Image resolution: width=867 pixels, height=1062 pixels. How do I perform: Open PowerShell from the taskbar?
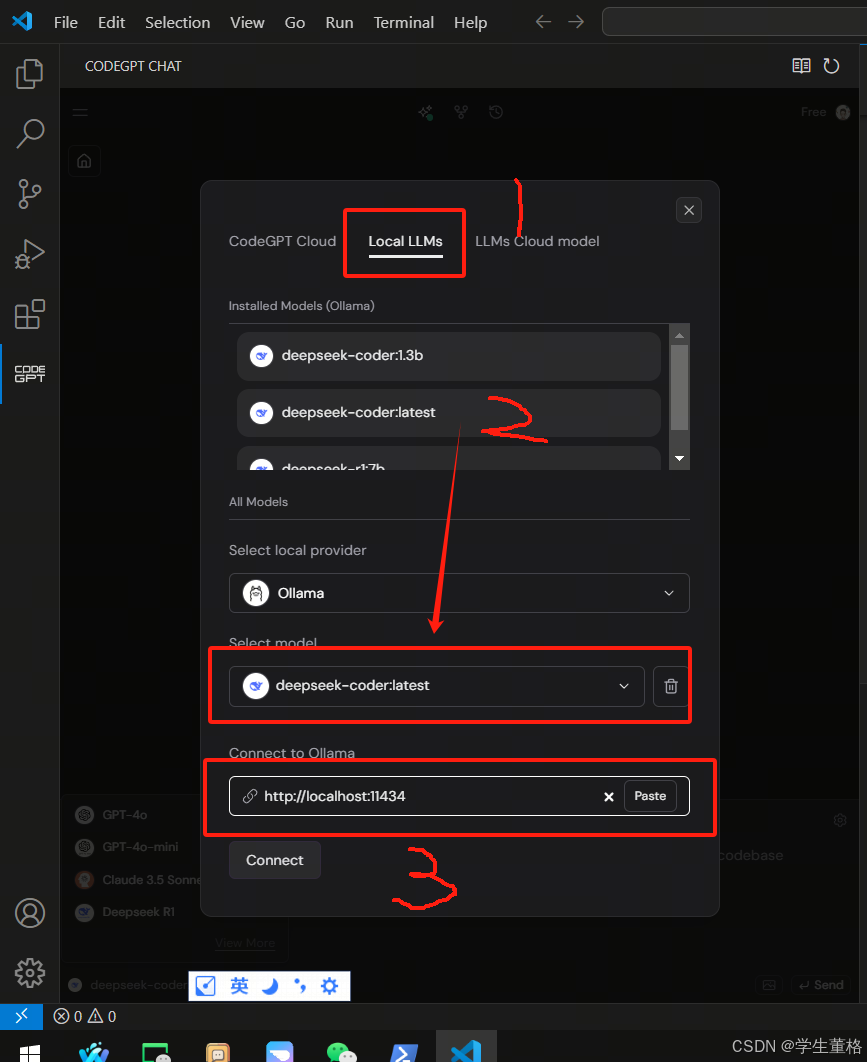tap(404, 1052)
